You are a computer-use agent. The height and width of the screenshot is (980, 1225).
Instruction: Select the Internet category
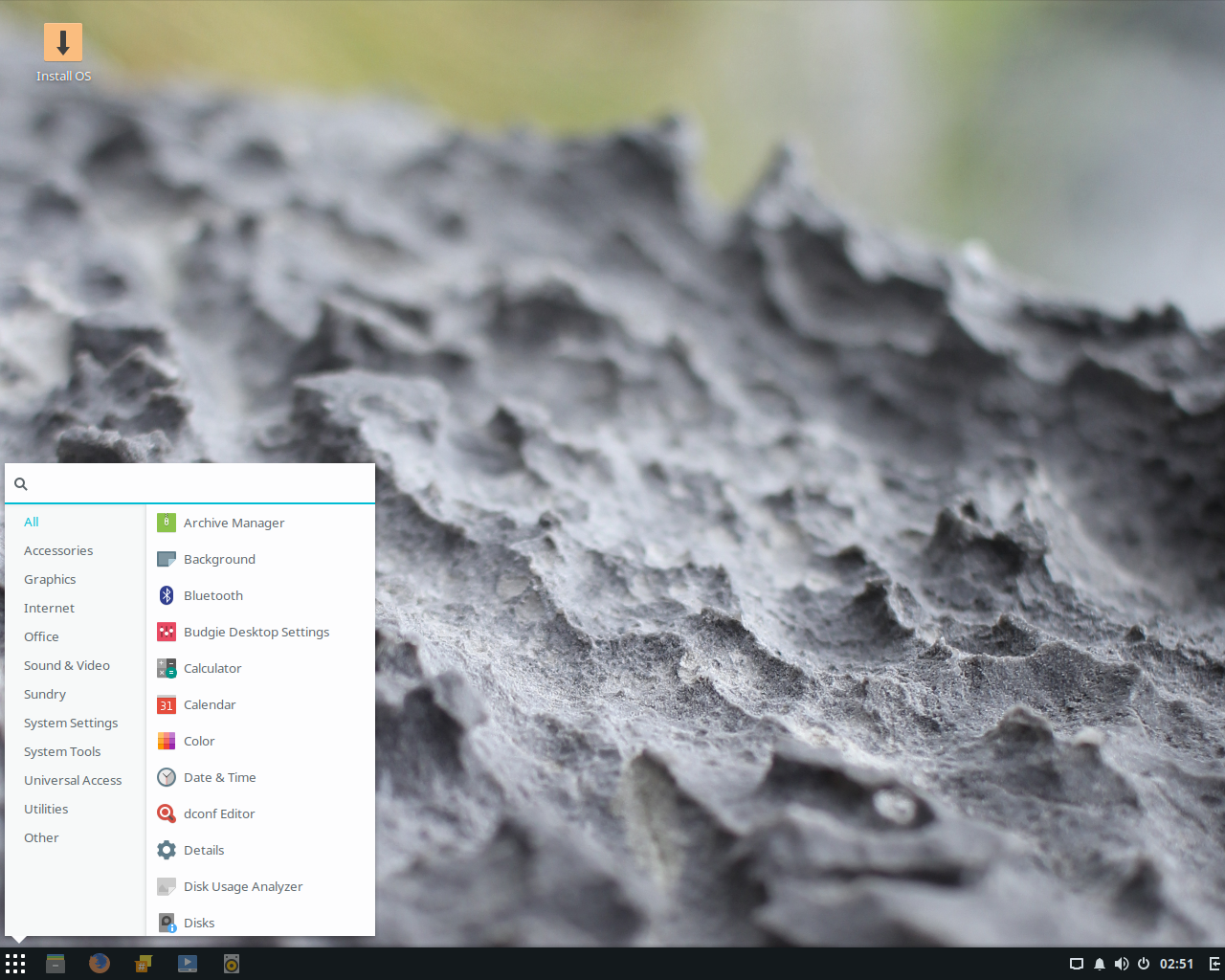point(75,608)
